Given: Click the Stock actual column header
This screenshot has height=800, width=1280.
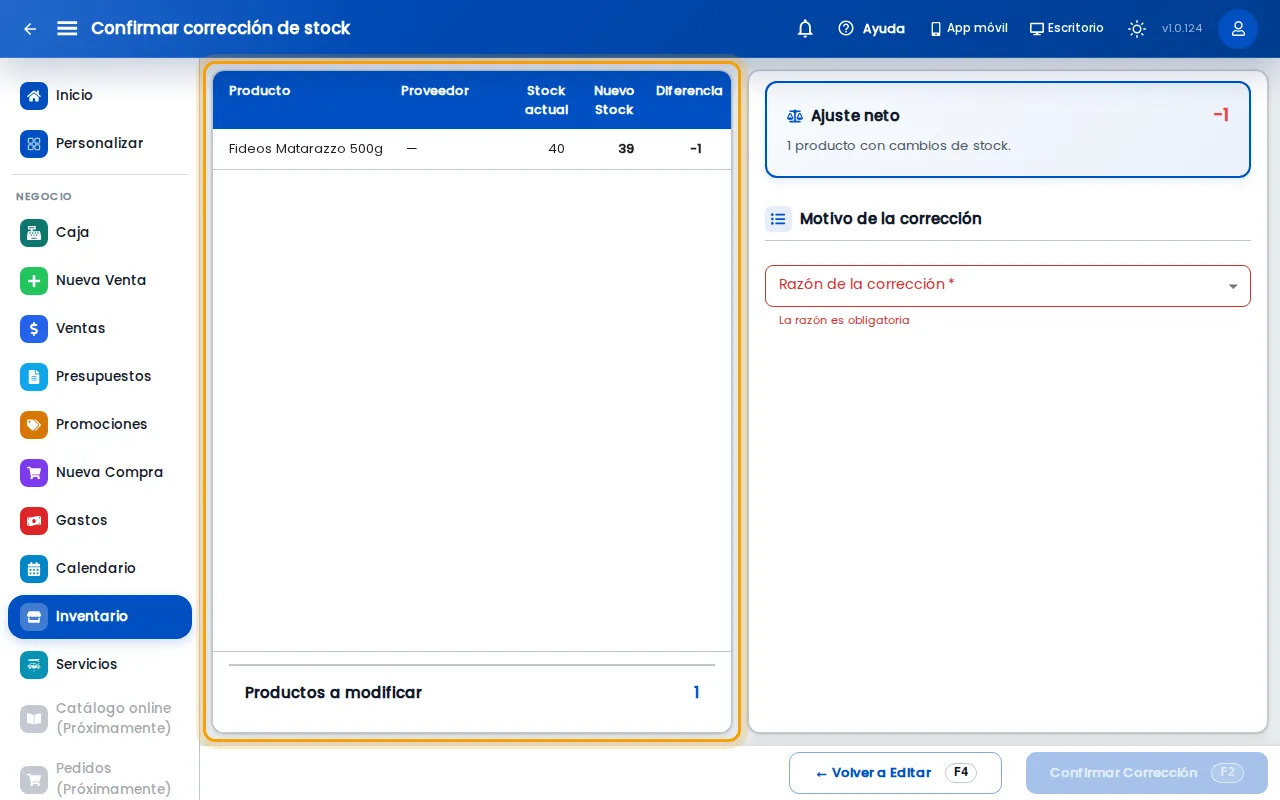Looking at the screenshot, I should [x=546, y=100].
